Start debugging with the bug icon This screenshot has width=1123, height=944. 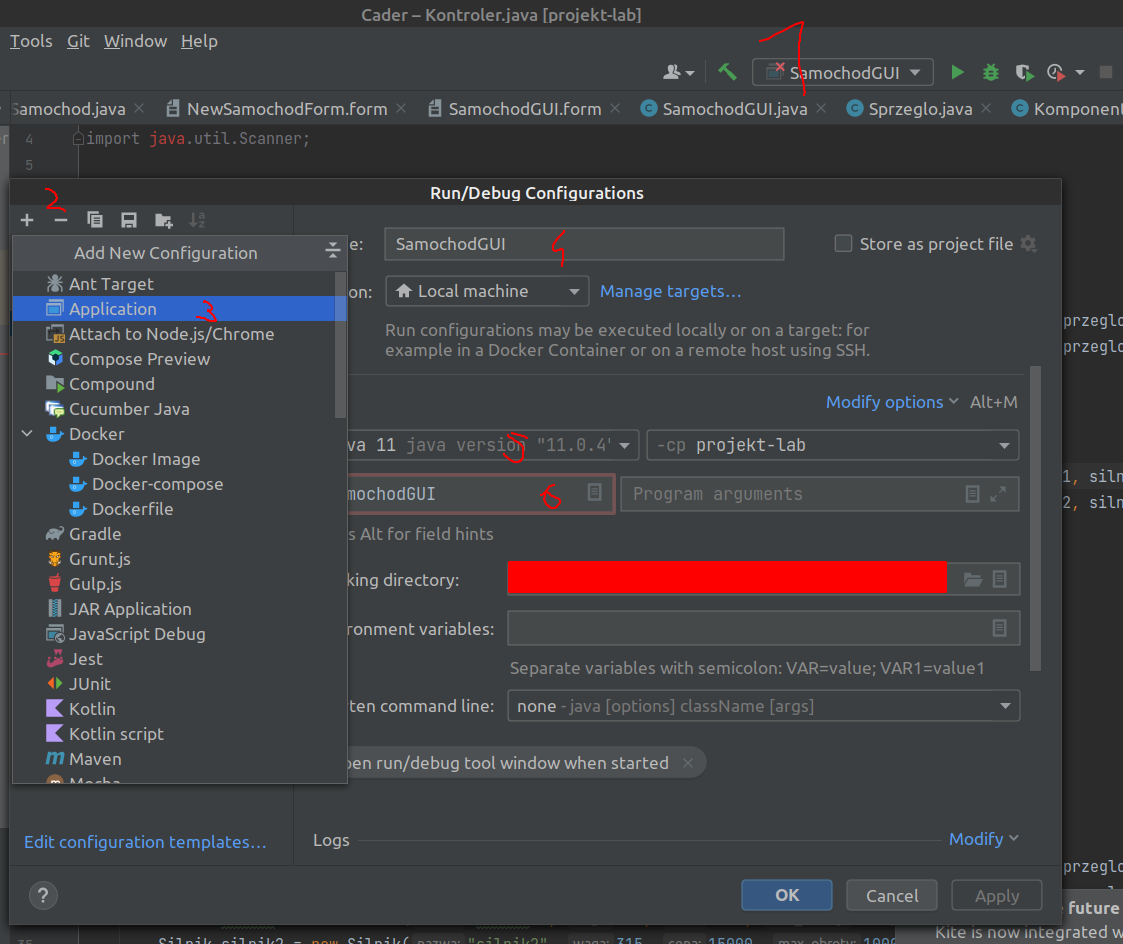[990, 72]
